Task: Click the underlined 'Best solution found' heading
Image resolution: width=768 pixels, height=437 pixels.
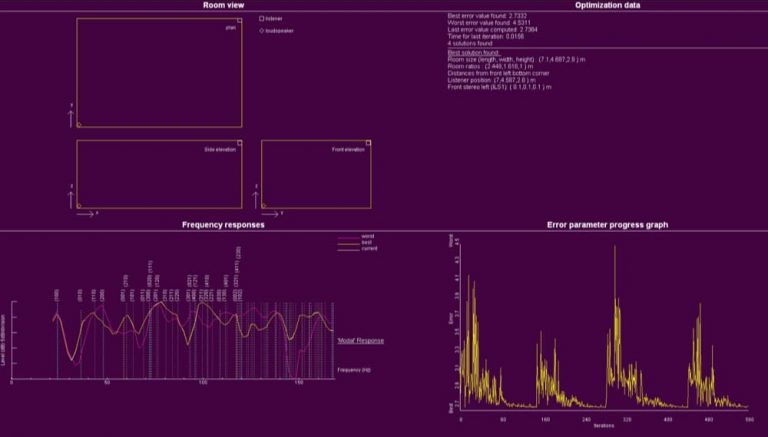Action: (473, 52)
